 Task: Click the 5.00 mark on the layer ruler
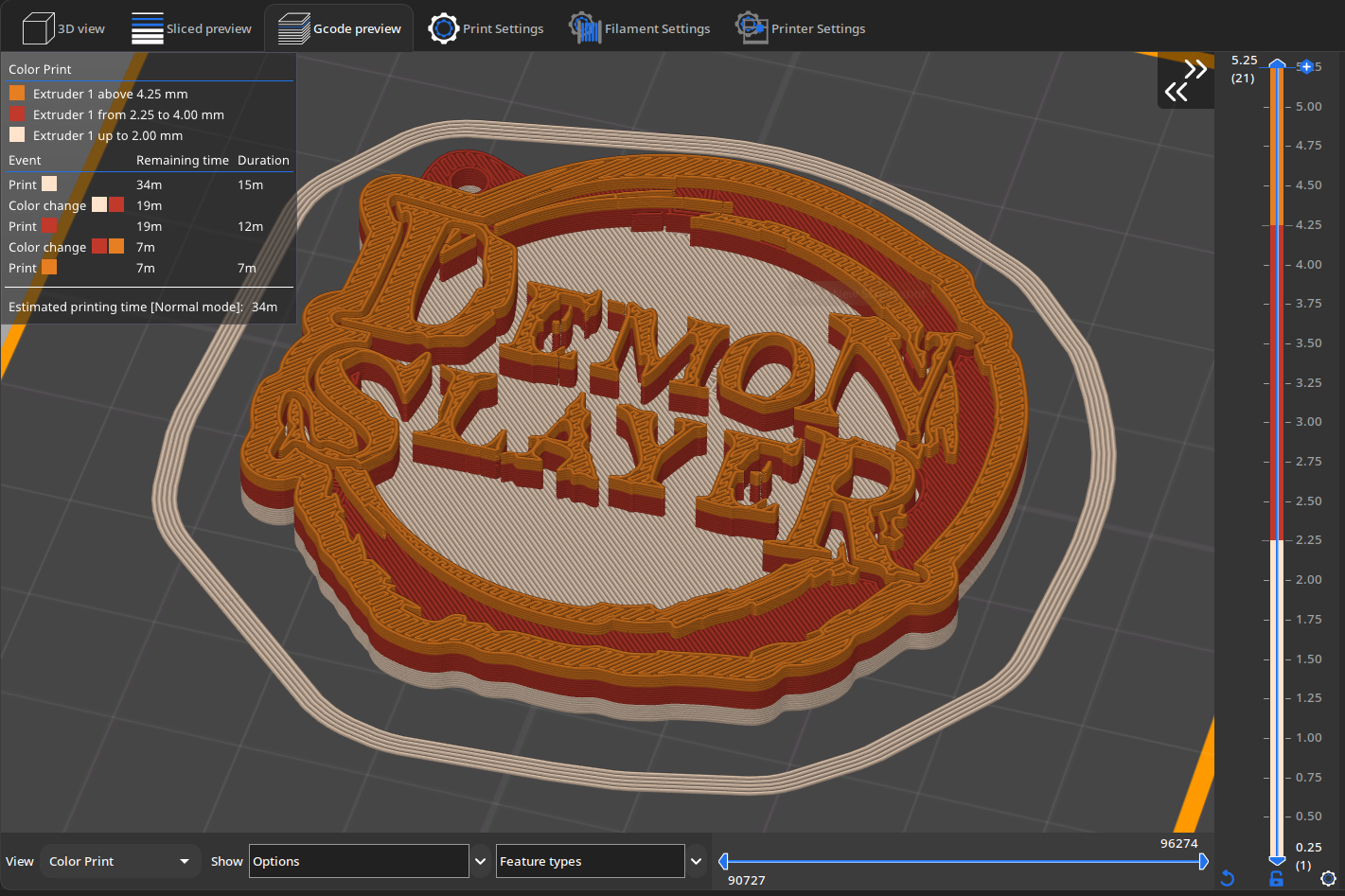(1309, 106)
